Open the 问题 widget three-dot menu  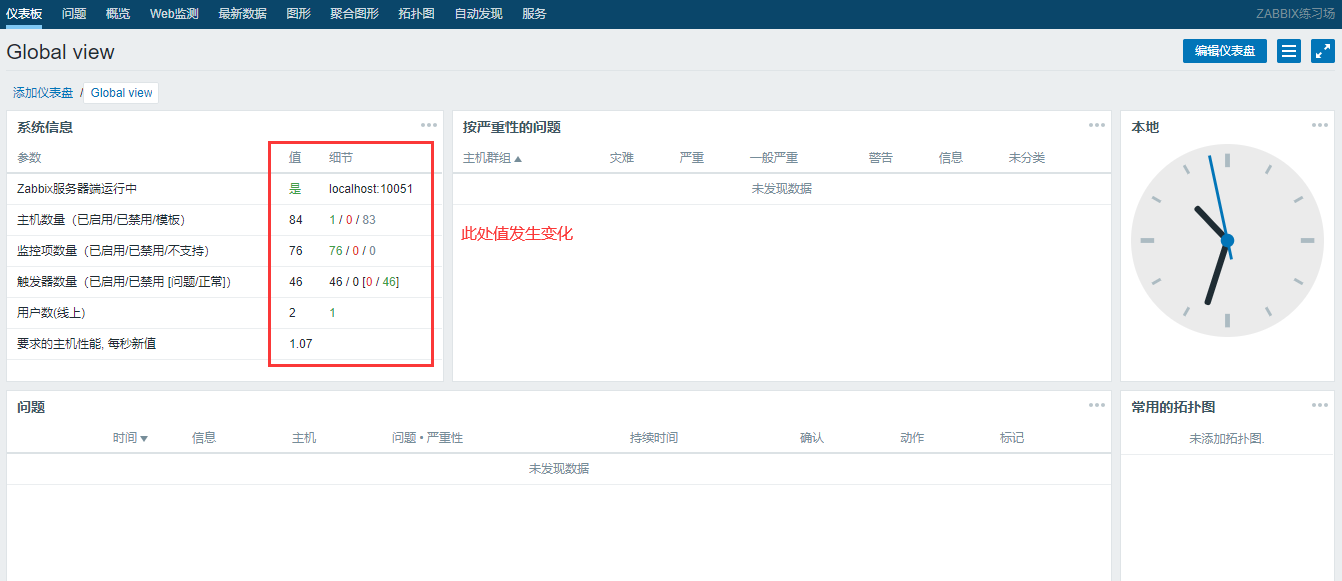tap(1097, 405)
